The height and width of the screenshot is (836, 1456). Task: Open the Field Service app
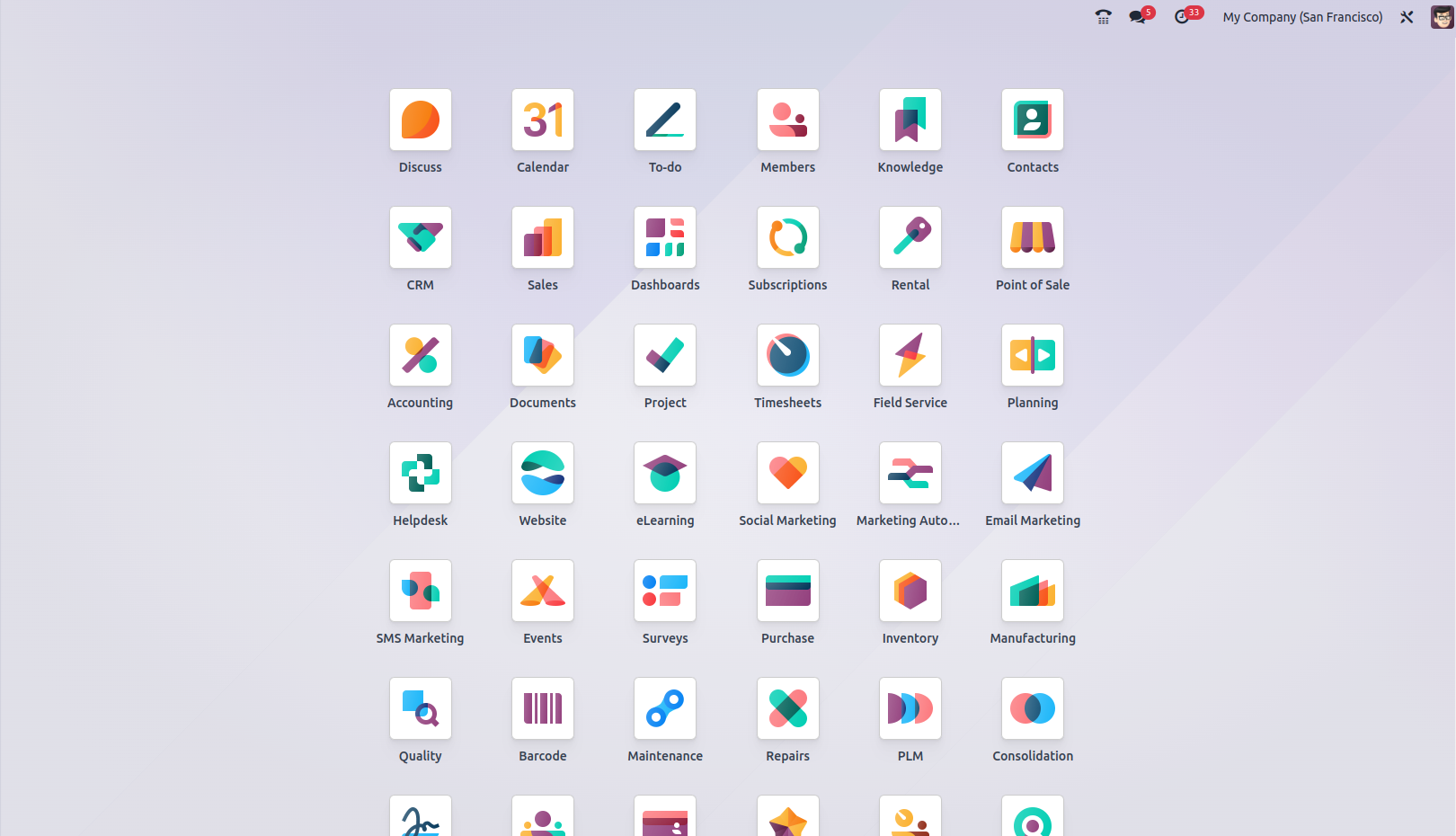point(910,356)
